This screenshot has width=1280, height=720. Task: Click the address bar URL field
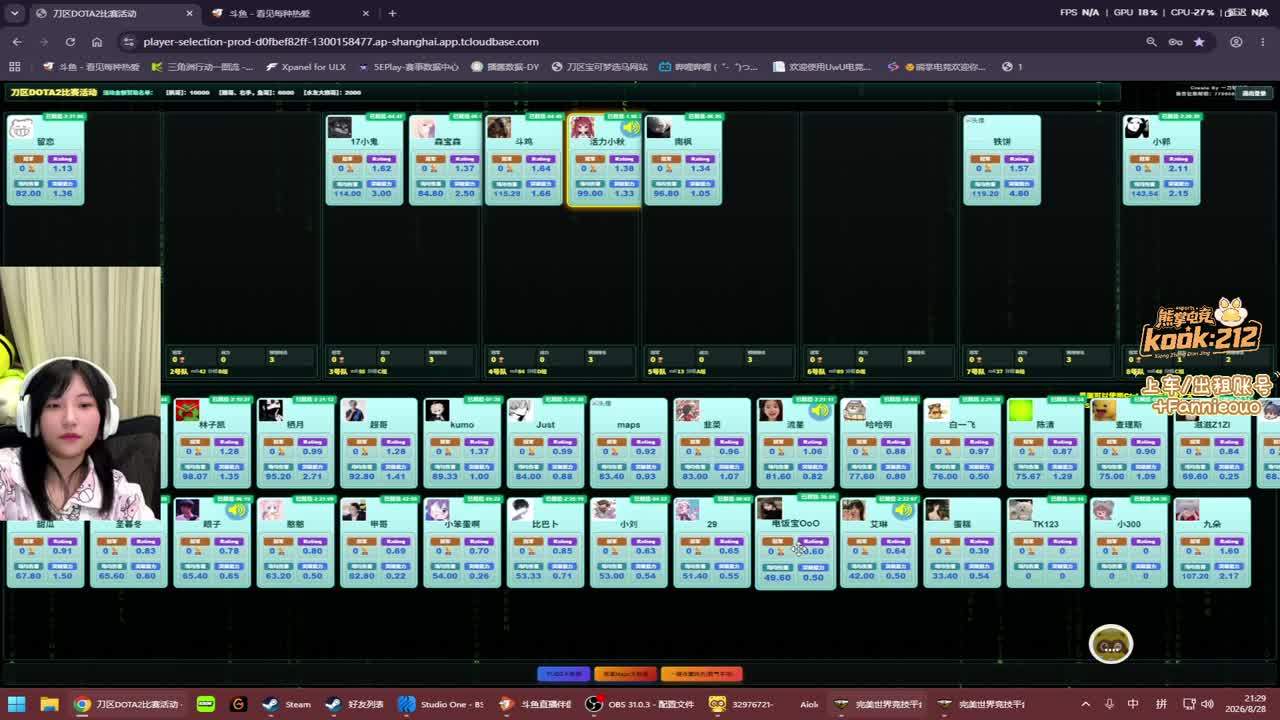[640, 42]
